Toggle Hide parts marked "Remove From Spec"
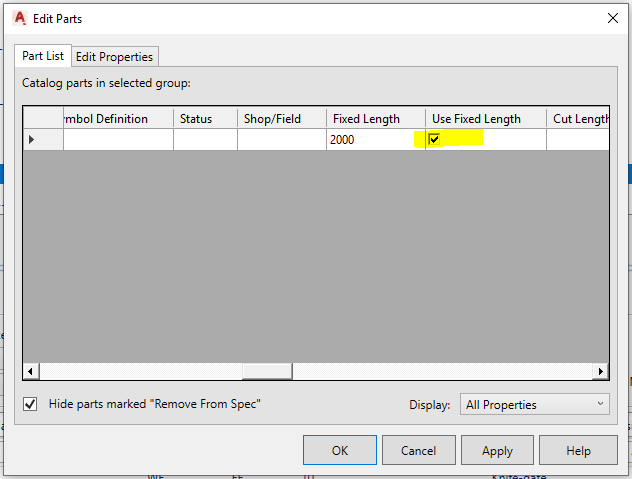The image size is (632, 479). pos(30,404)
